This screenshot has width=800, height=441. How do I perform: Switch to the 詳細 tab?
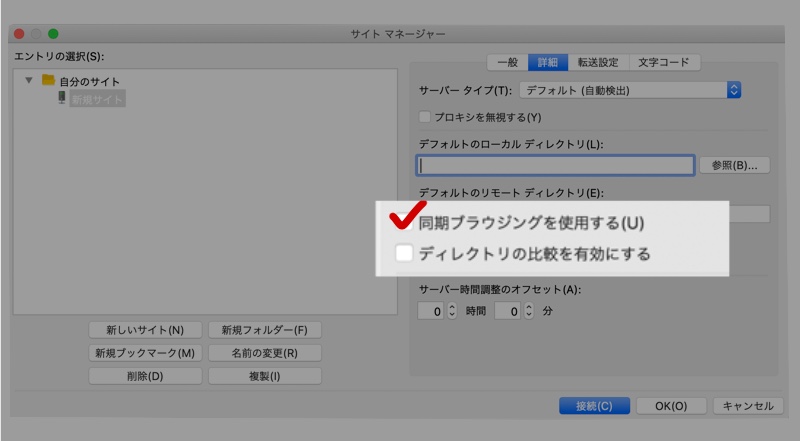[x=548, y=62]
